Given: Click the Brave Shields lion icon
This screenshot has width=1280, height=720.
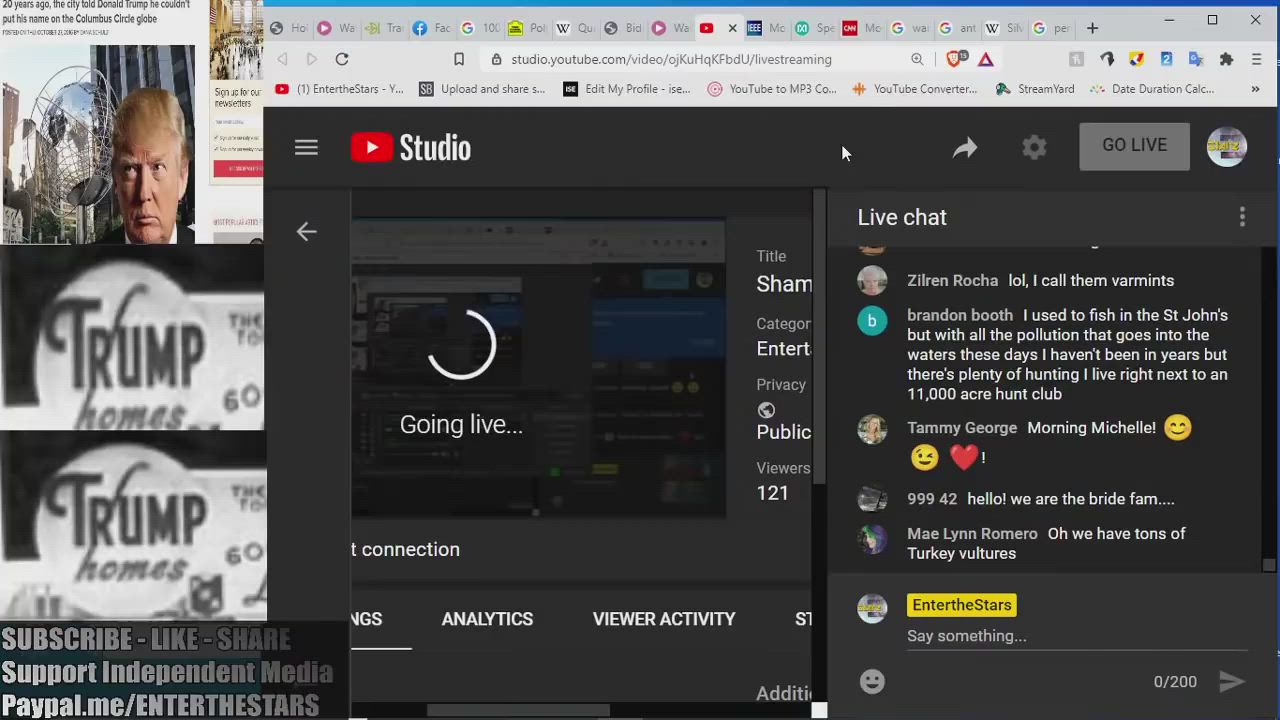Looking at the screenshot, I should pyautogui.click(x=954, y=59).
